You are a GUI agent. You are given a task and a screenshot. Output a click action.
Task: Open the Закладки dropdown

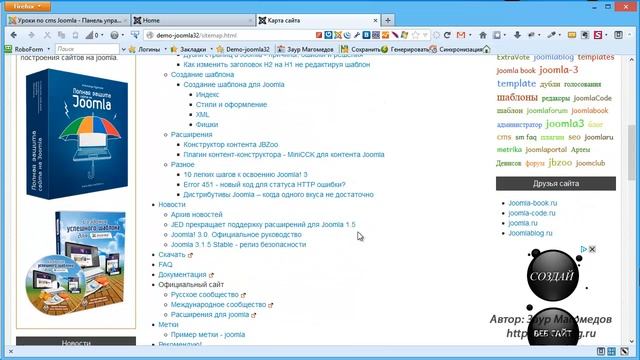tap(192, 49)
